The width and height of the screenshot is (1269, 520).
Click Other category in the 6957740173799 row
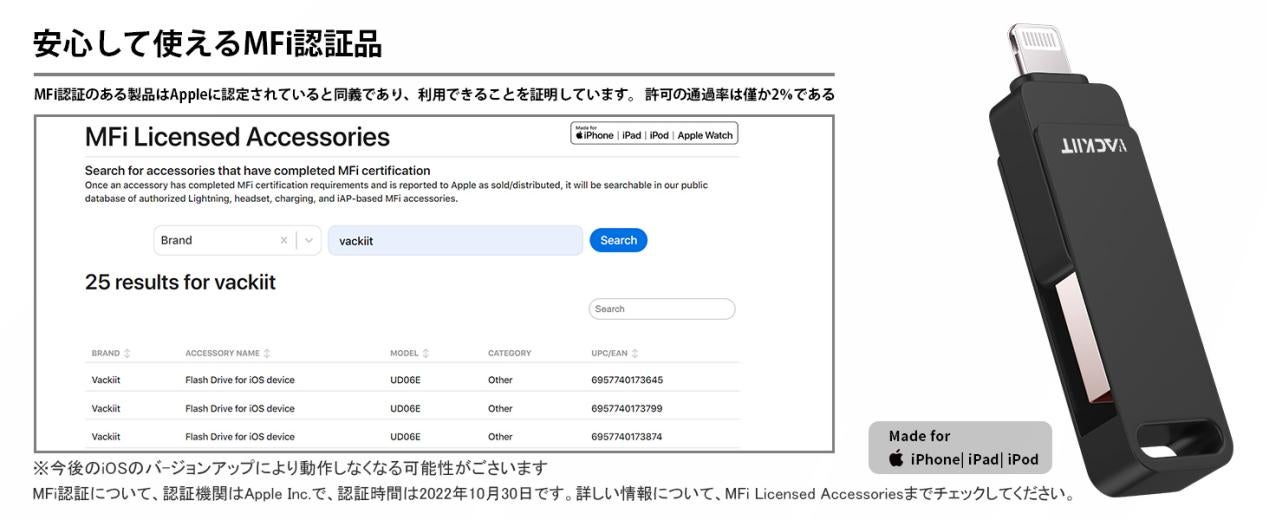coord(500,408)
